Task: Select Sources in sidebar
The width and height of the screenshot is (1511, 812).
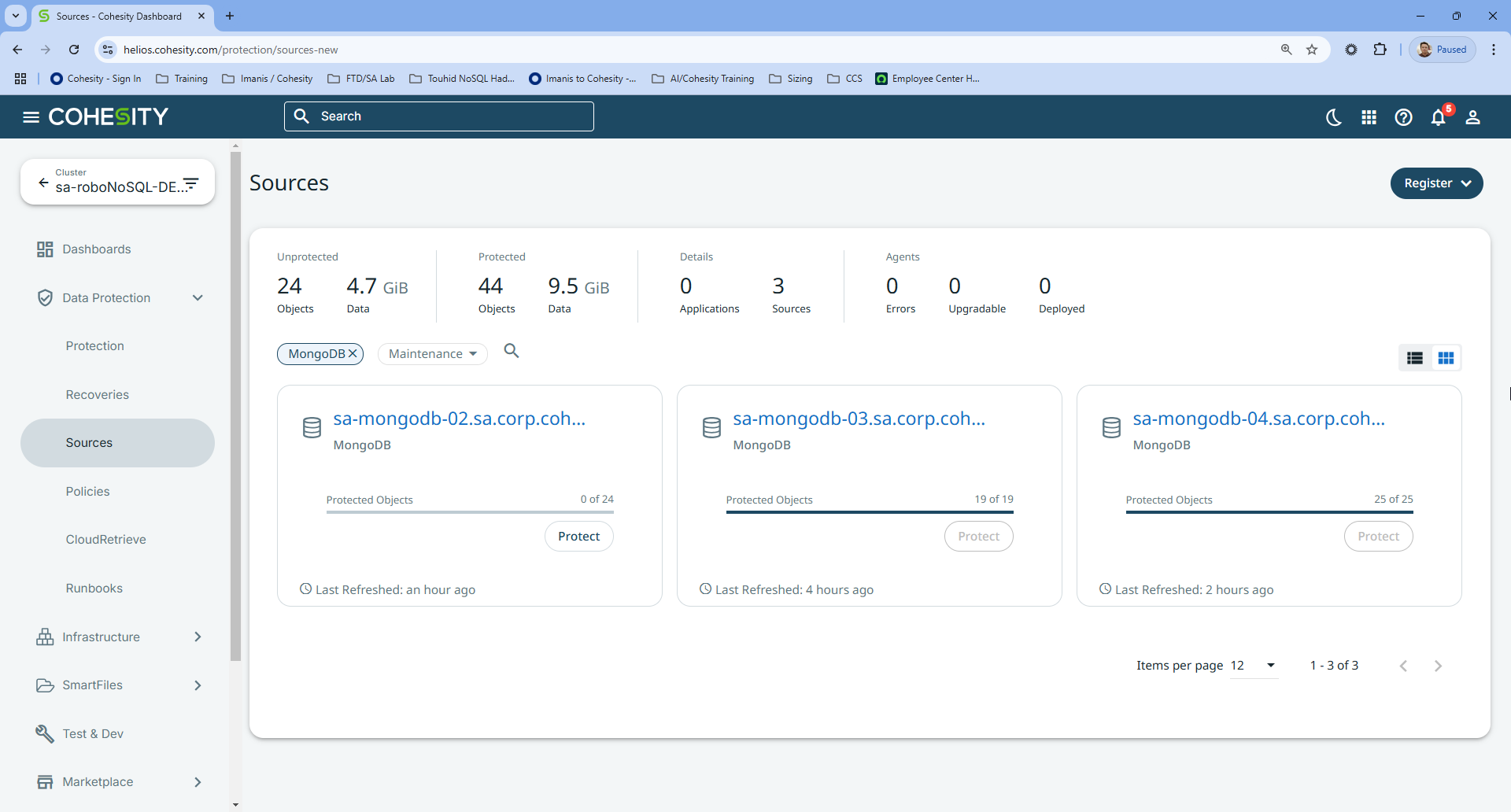Action: click(x=117, y=443)
